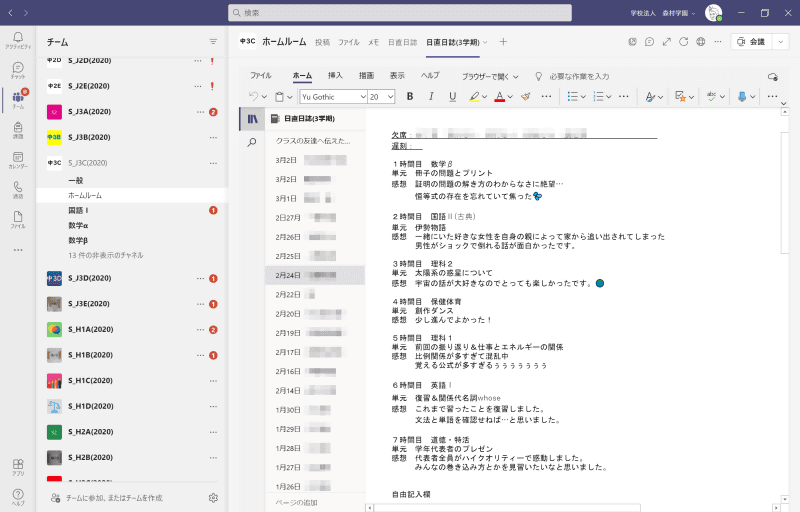Image resolution: width=800 pixels, height=512 pixels.
Task: Expand numbered list dropdown arrow
Action: pyautogui.click(x=609, y=97)
